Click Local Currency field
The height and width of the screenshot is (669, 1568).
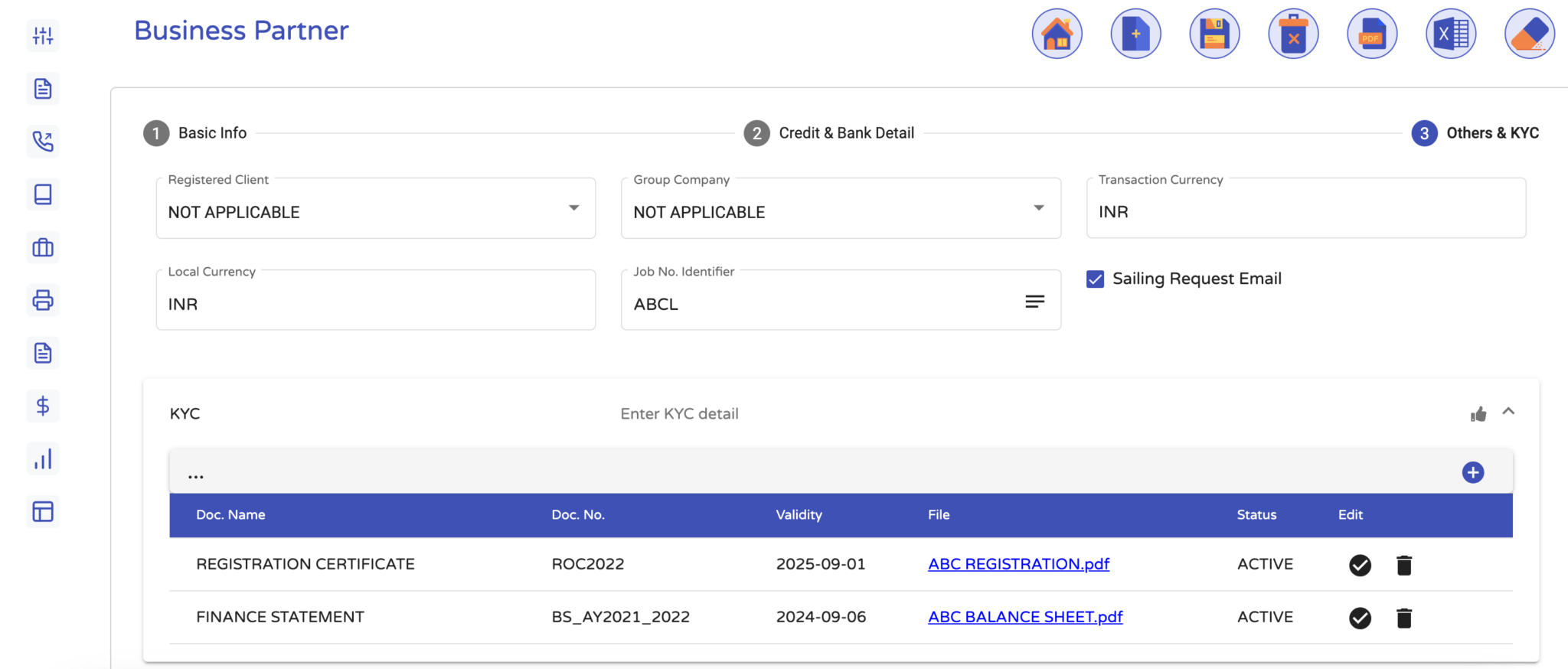point(375,300)
